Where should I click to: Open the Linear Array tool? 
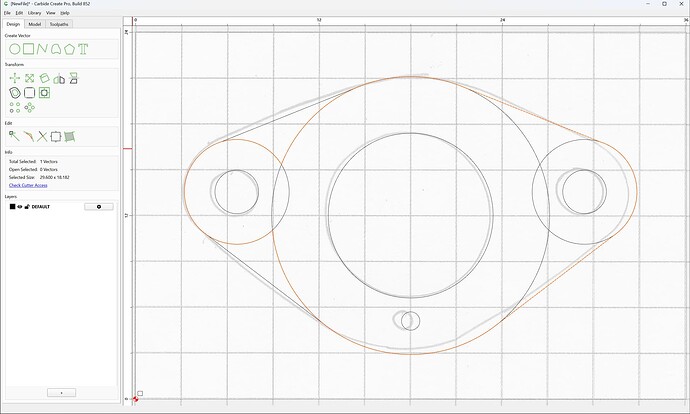[x=15, y=107]
